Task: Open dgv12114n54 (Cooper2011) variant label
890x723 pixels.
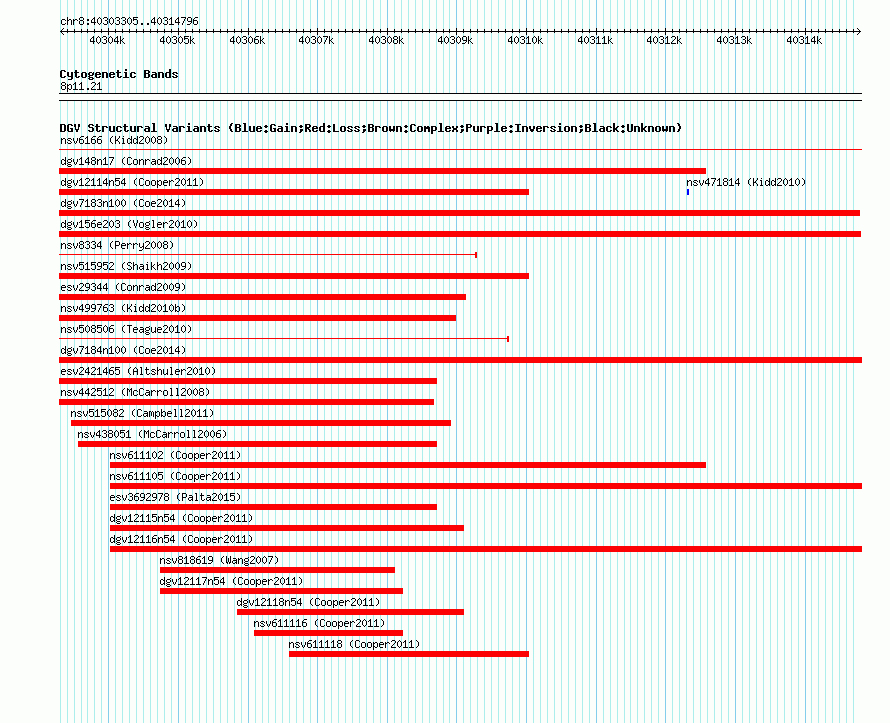Action: click(132, 182)
